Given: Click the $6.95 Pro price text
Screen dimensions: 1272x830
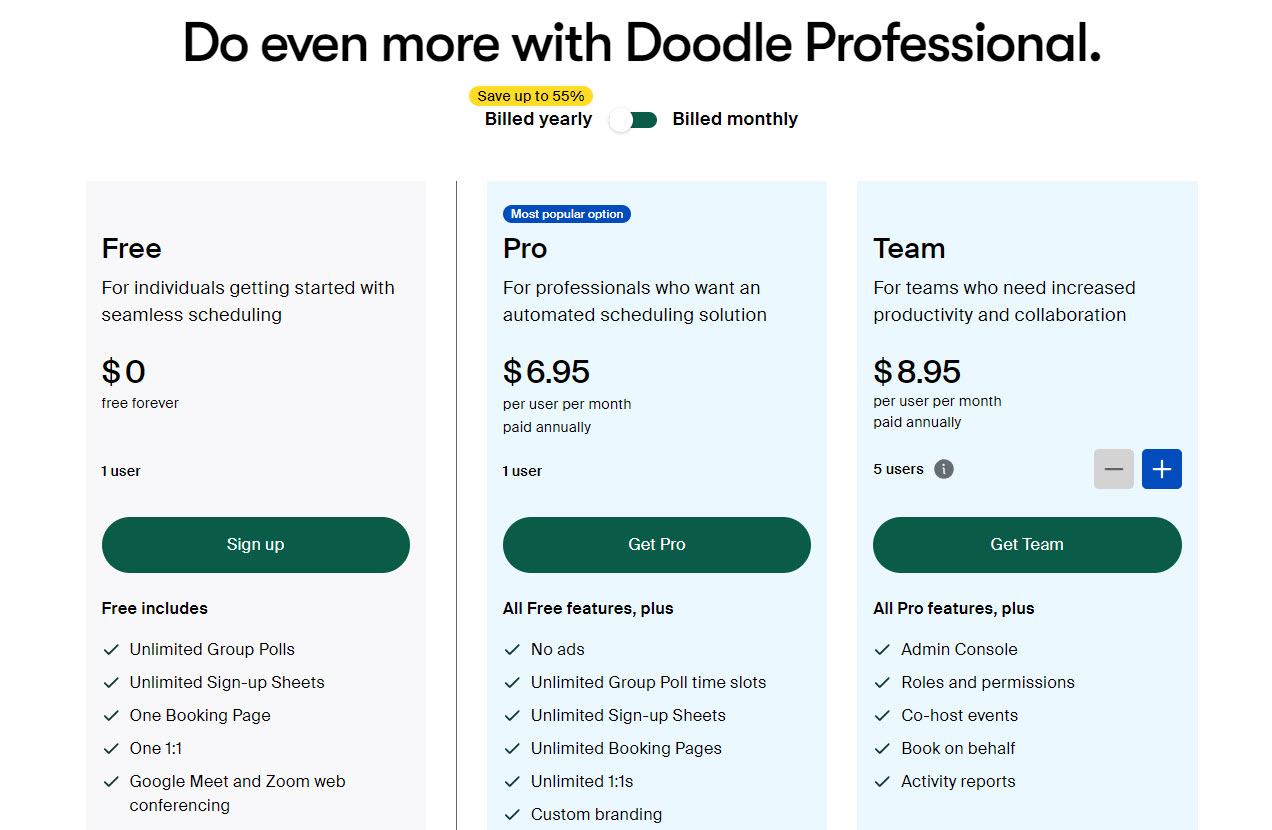Looking at the screenshot, I should 546,370.
